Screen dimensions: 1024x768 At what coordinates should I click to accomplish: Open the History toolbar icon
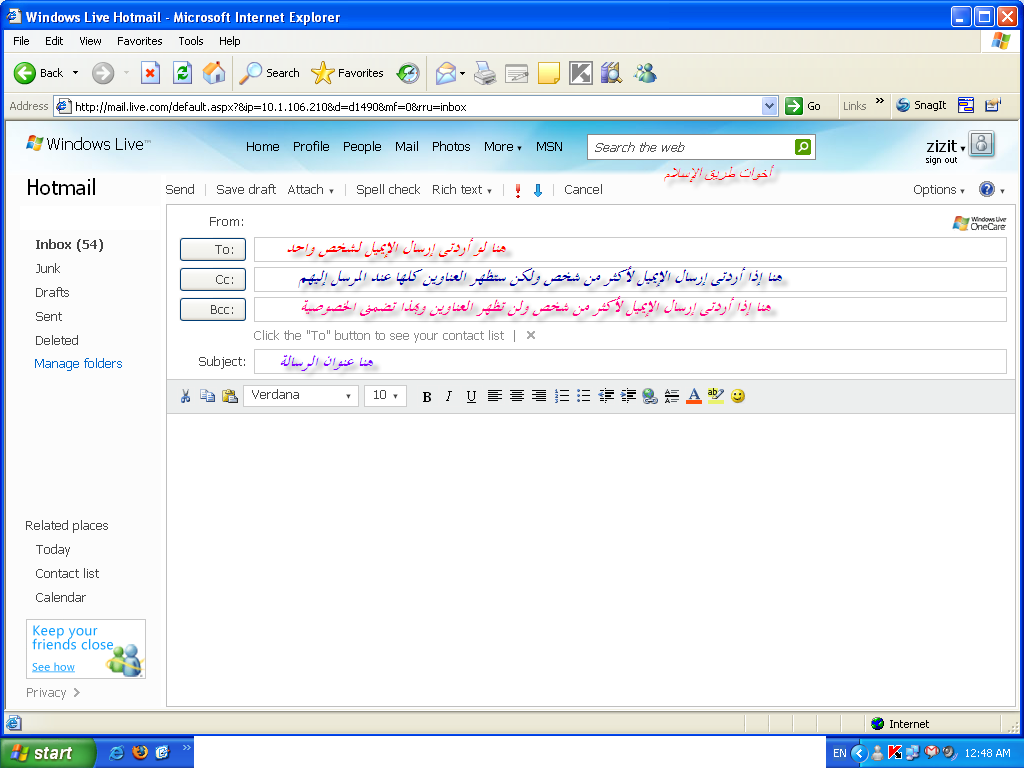pyautogui.click(x=408, y=73)
